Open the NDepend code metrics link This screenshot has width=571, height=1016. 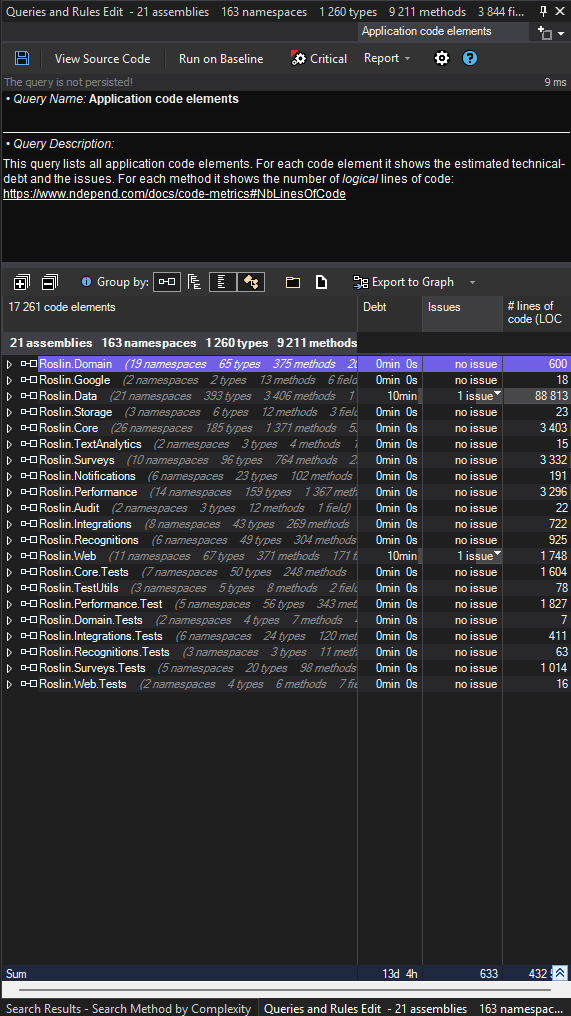pyautogui.click(x=174, y=194)
